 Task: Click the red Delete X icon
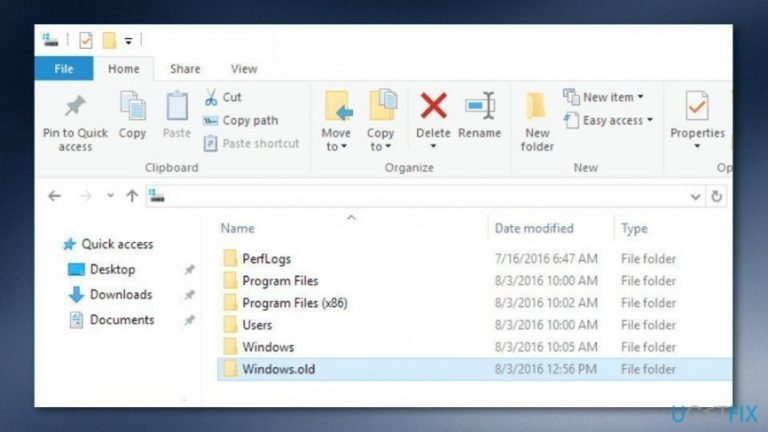click(x=433, y=106)
